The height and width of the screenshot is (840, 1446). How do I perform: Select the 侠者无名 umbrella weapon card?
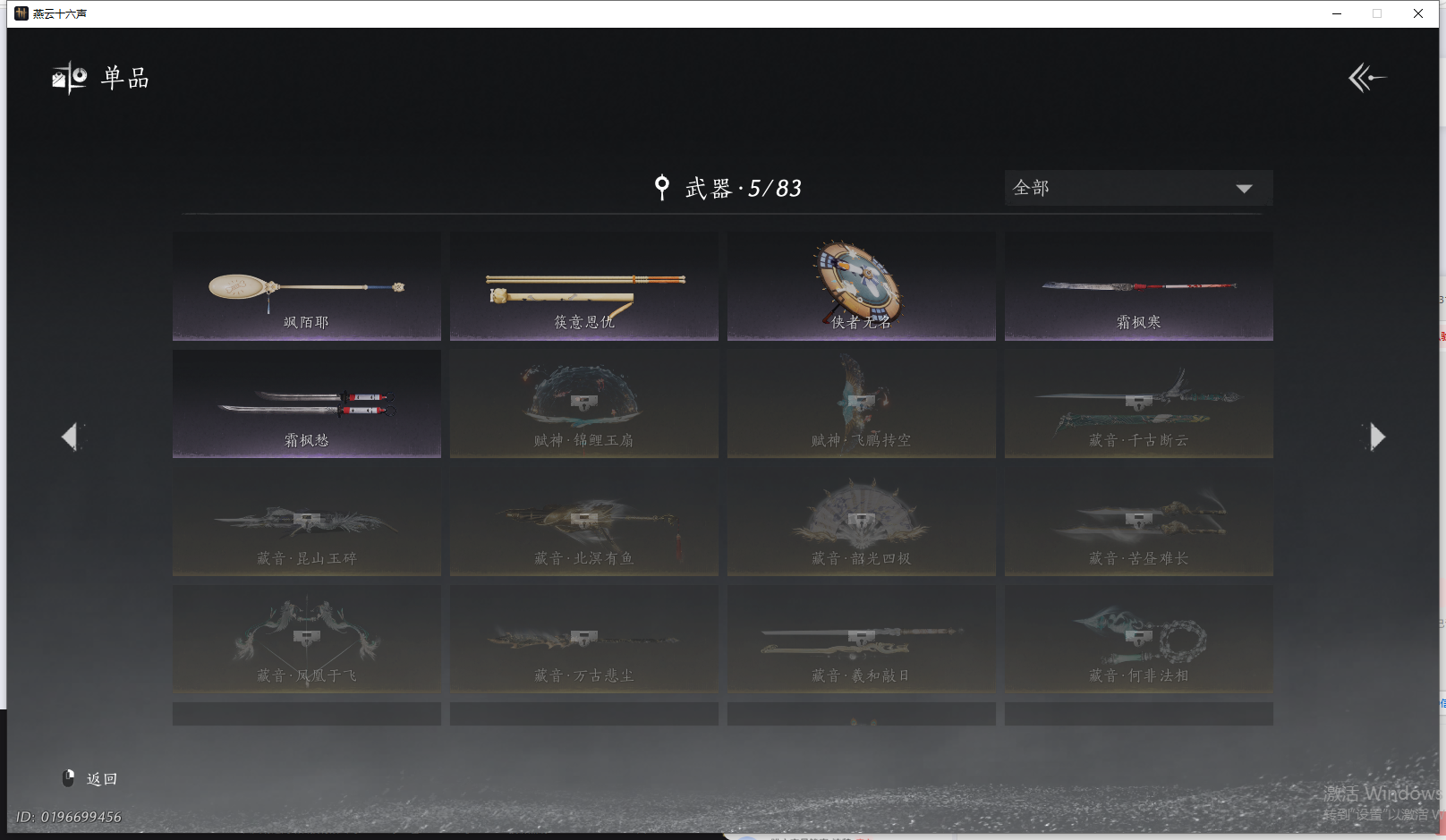pyautogui.click(x=862, y=286)
